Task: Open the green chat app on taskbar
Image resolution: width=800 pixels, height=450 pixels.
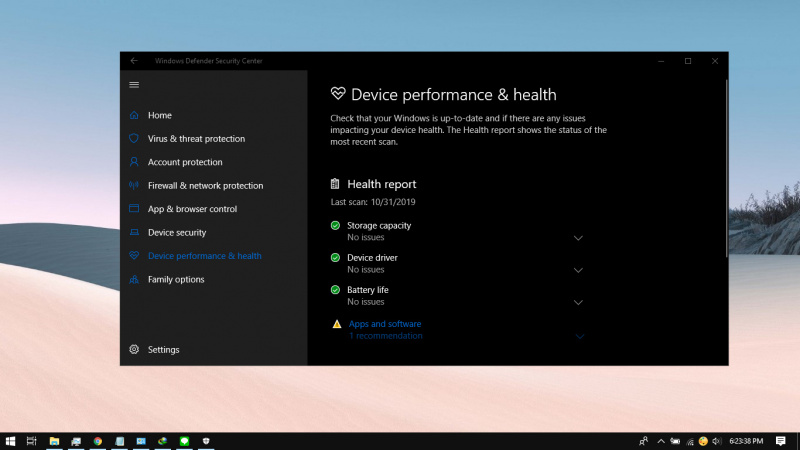Action: (x=184, y=441)
